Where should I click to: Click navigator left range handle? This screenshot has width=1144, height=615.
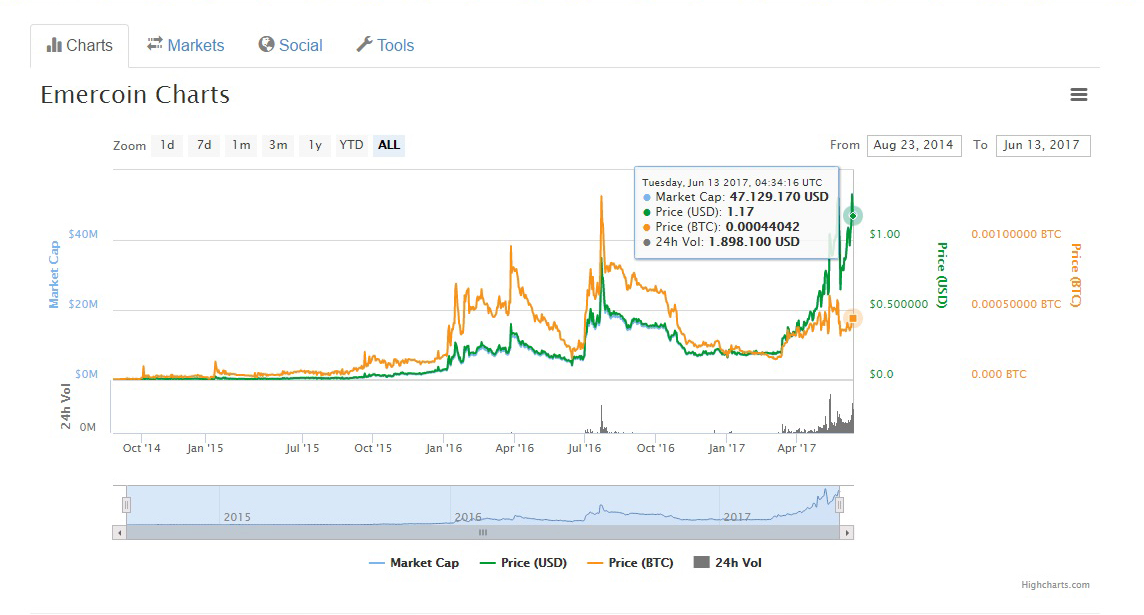(126, 505)
